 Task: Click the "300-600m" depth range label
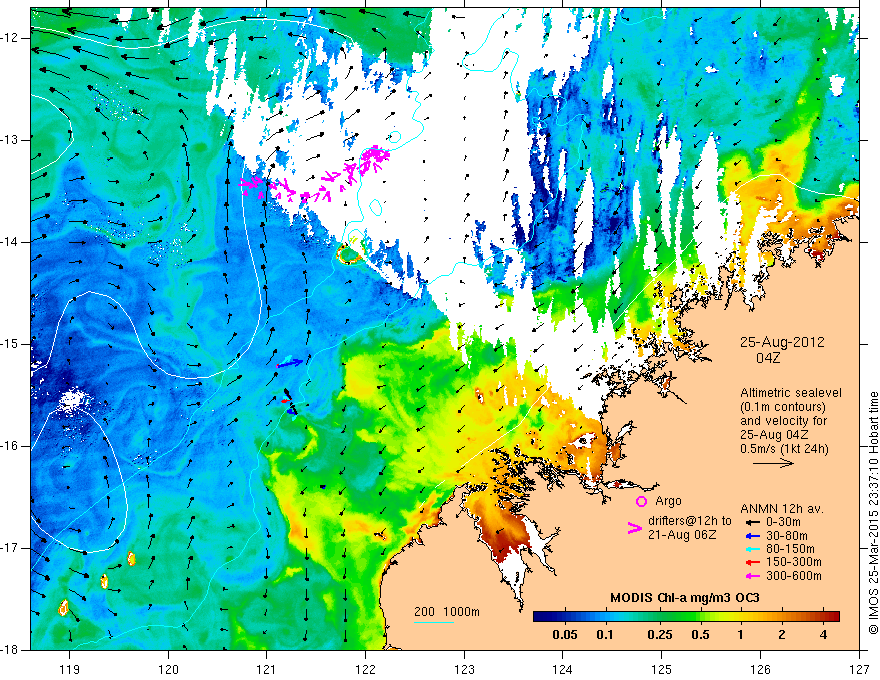pyautogui.click(x=794, y=576)
